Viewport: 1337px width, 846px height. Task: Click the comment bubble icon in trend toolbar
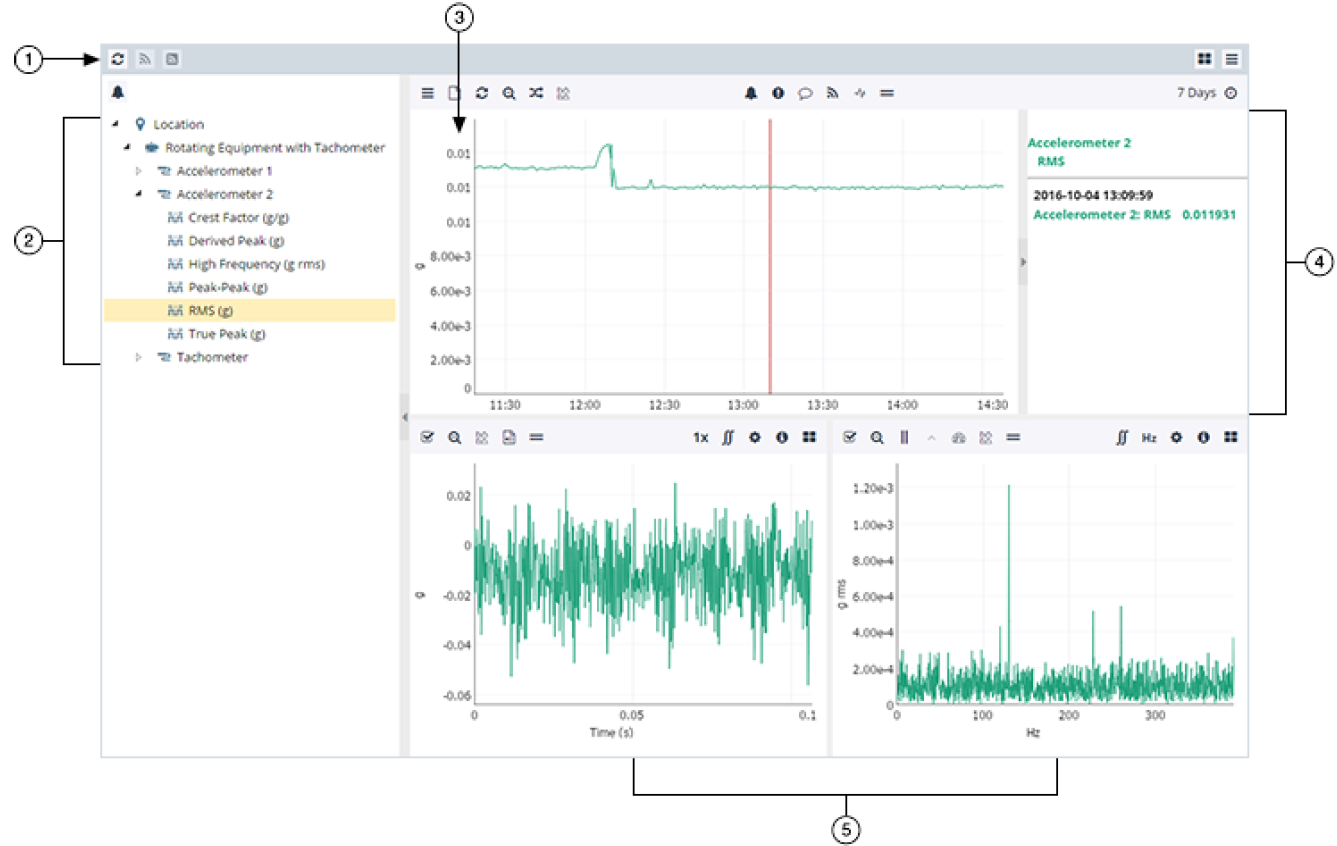coord(805,93)
